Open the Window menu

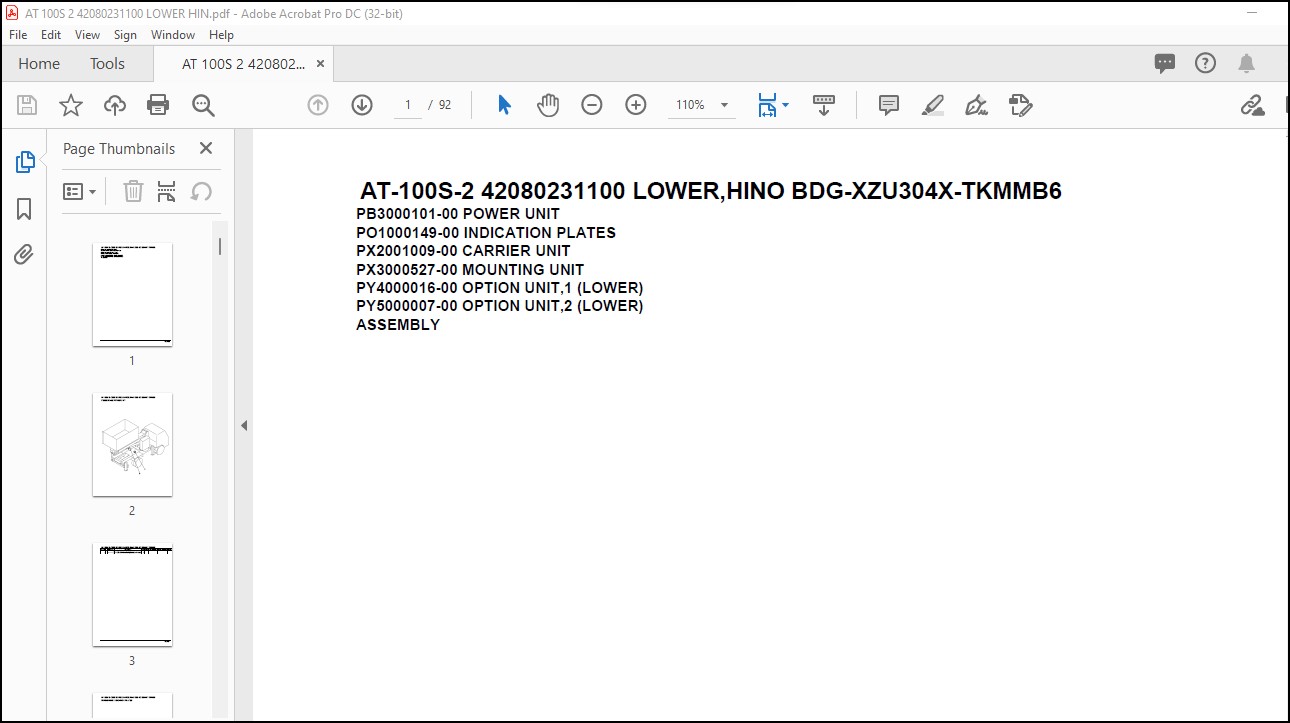point(173,34)
